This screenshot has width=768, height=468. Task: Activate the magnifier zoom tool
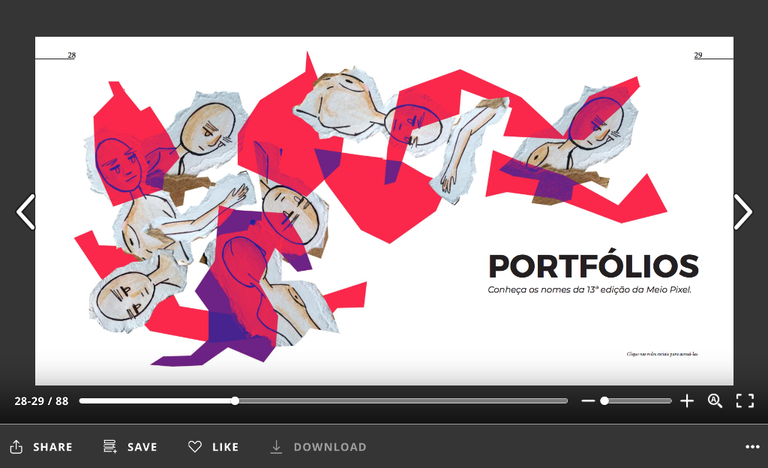(715, 401)
